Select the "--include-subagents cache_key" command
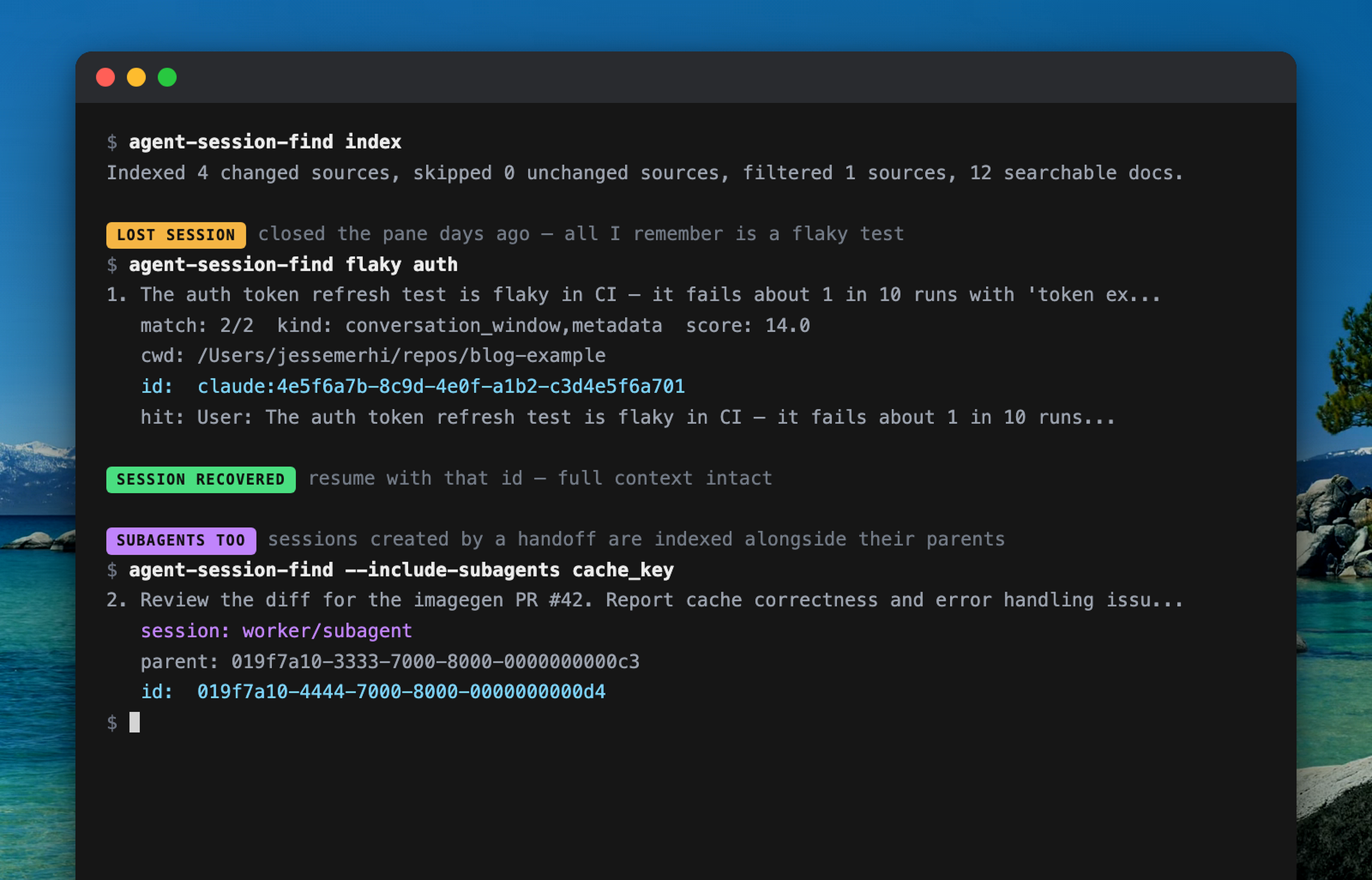The image size is (1372, 880). [x=402, y=570]
